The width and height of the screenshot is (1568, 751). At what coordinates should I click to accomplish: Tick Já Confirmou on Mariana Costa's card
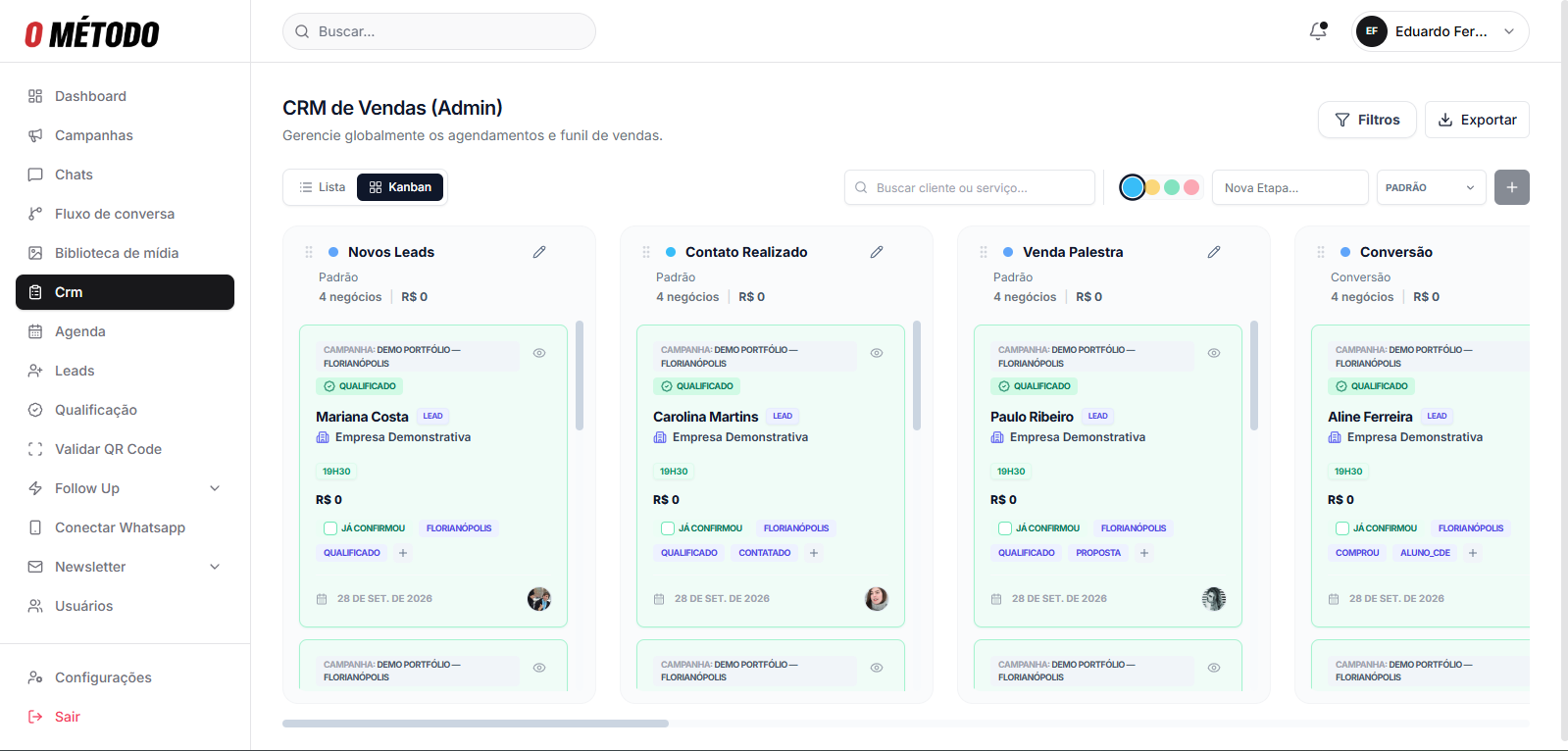[330, 528]
